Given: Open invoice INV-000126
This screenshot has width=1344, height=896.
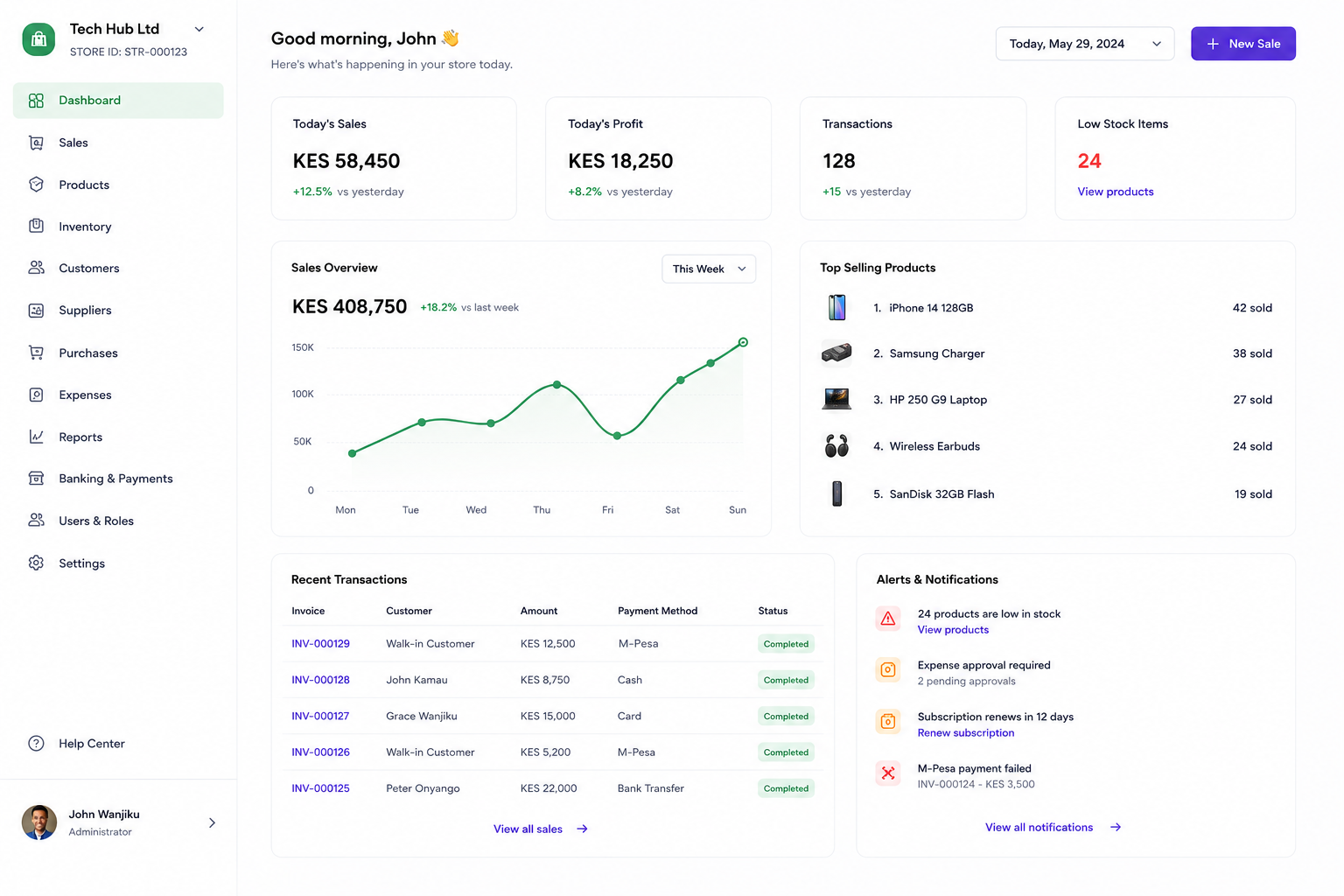Looking at the screenshot, I should [x=320, y=752].
